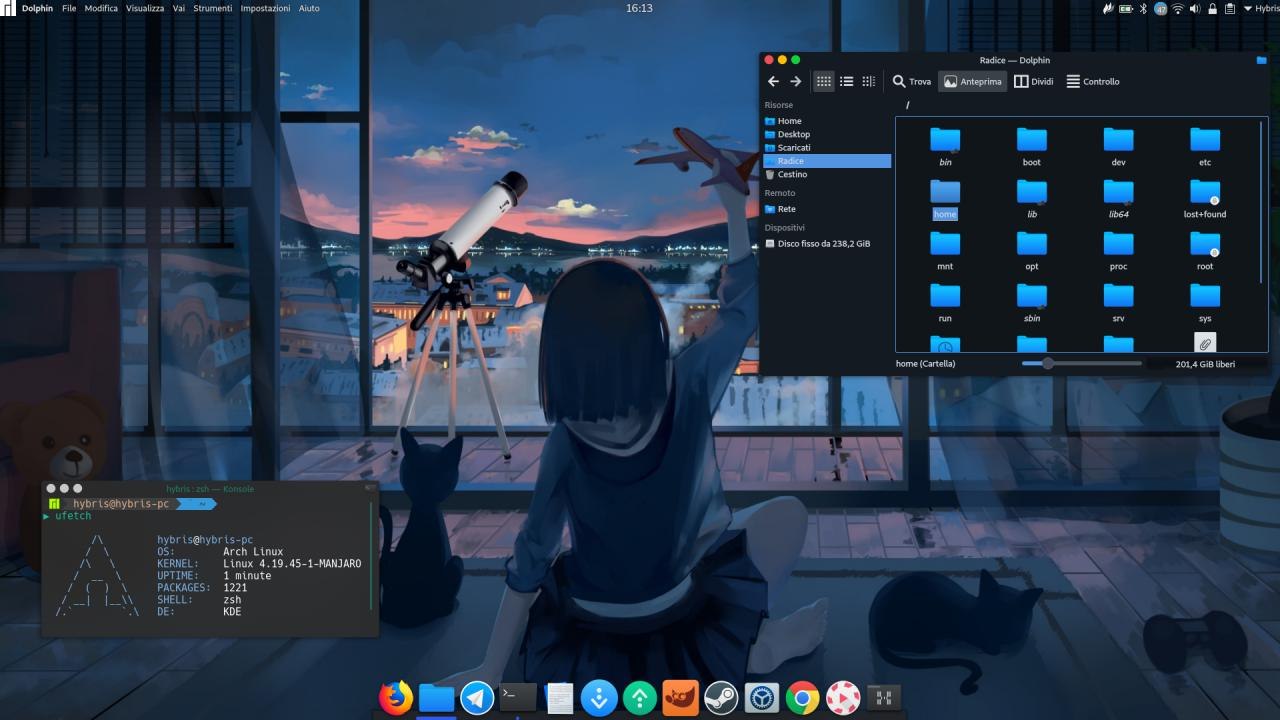
Task: Select the mnt folder icon
Action: click(945, 244)
